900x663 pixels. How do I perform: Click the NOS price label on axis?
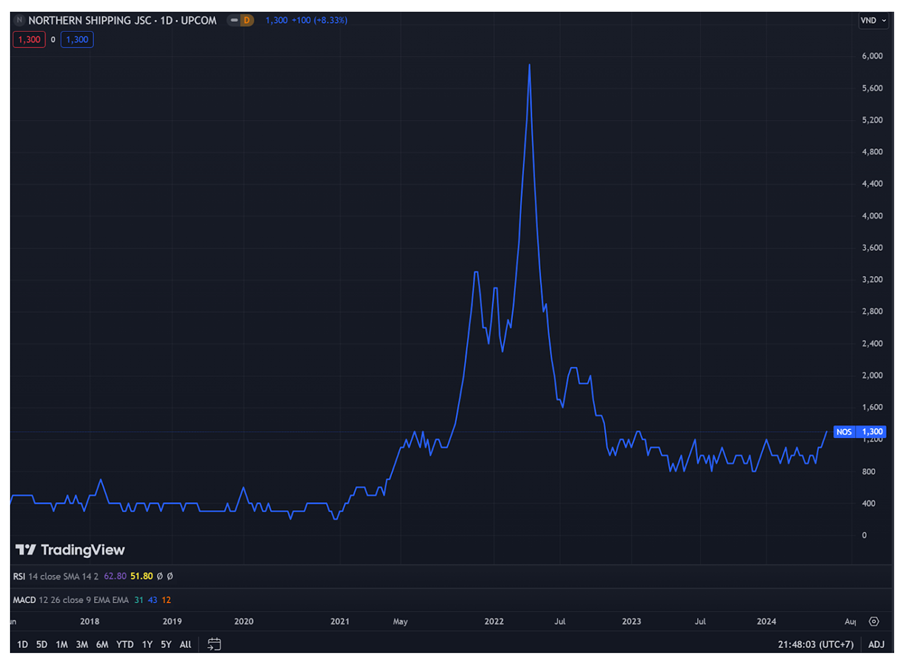[x=859, y=432]
